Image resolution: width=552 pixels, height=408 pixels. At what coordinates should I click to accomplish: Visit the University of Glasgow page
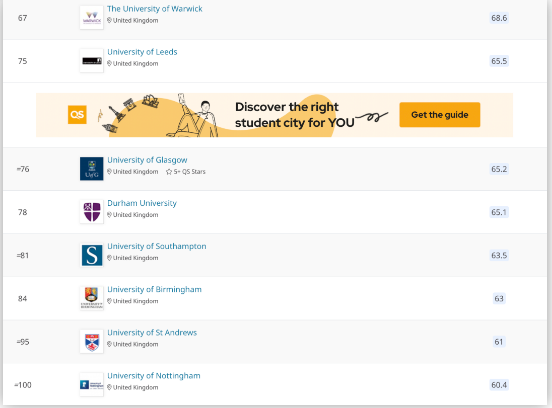click(x=147, y=160)
